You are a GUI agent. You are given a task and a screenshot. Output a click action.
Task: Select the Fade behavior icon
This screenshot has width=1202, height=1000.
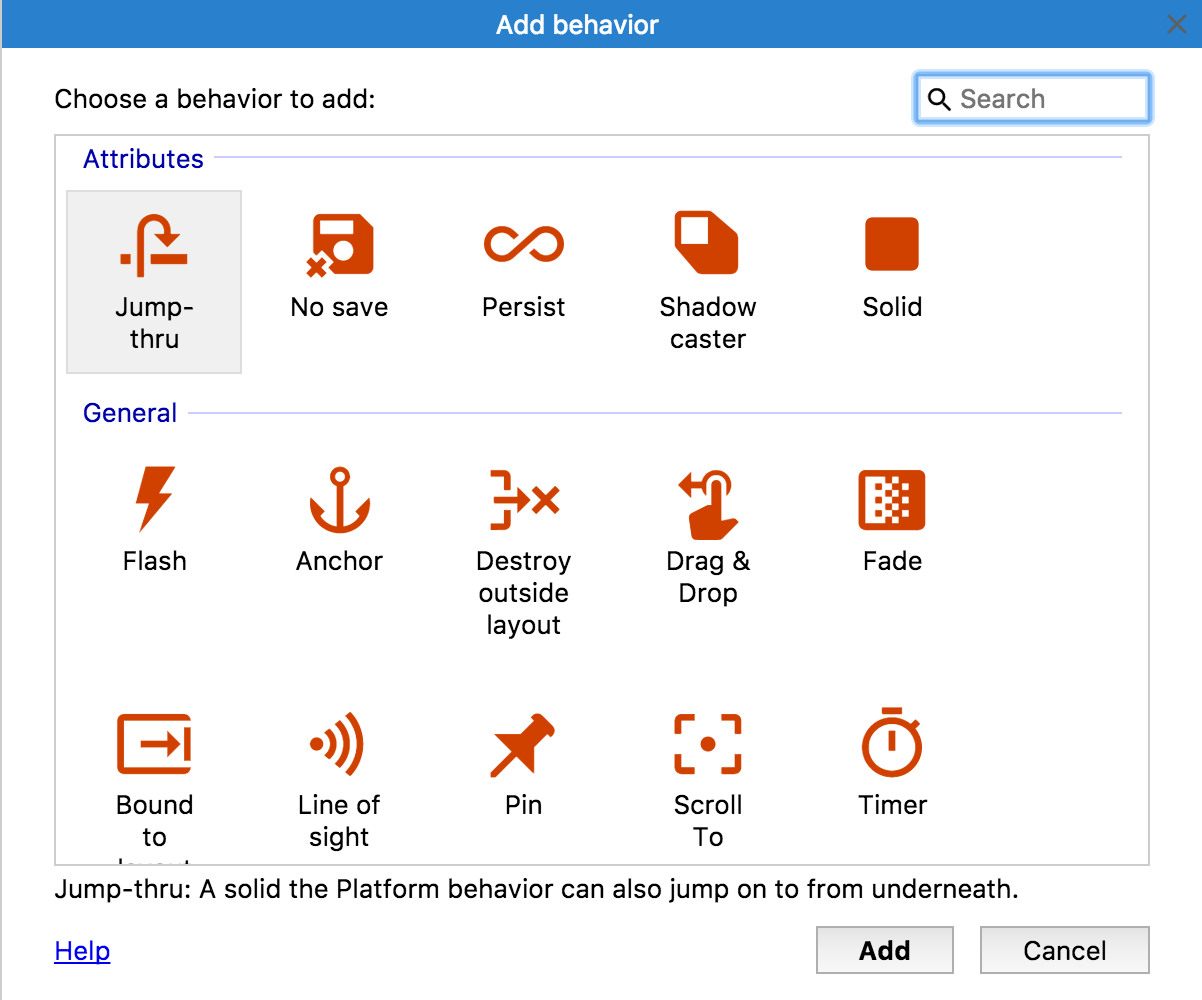pos(891,499)
